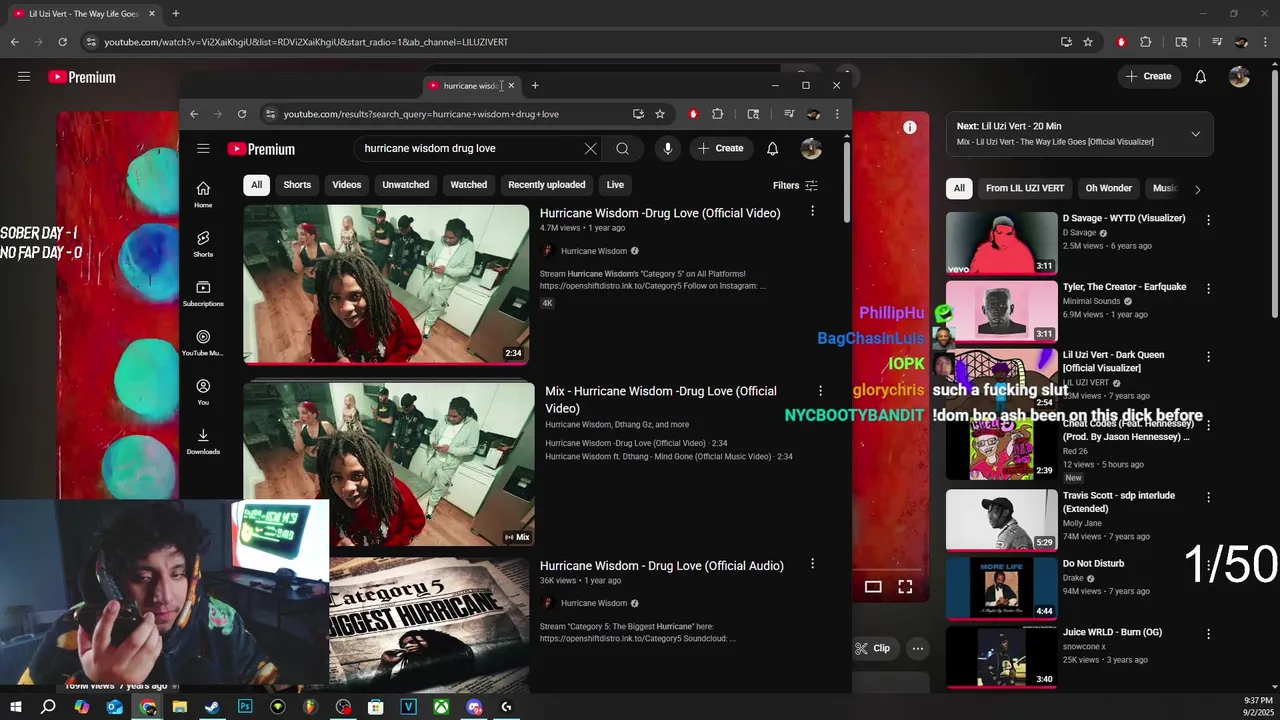Start voice search with the microphone icon

coord(668,148)
